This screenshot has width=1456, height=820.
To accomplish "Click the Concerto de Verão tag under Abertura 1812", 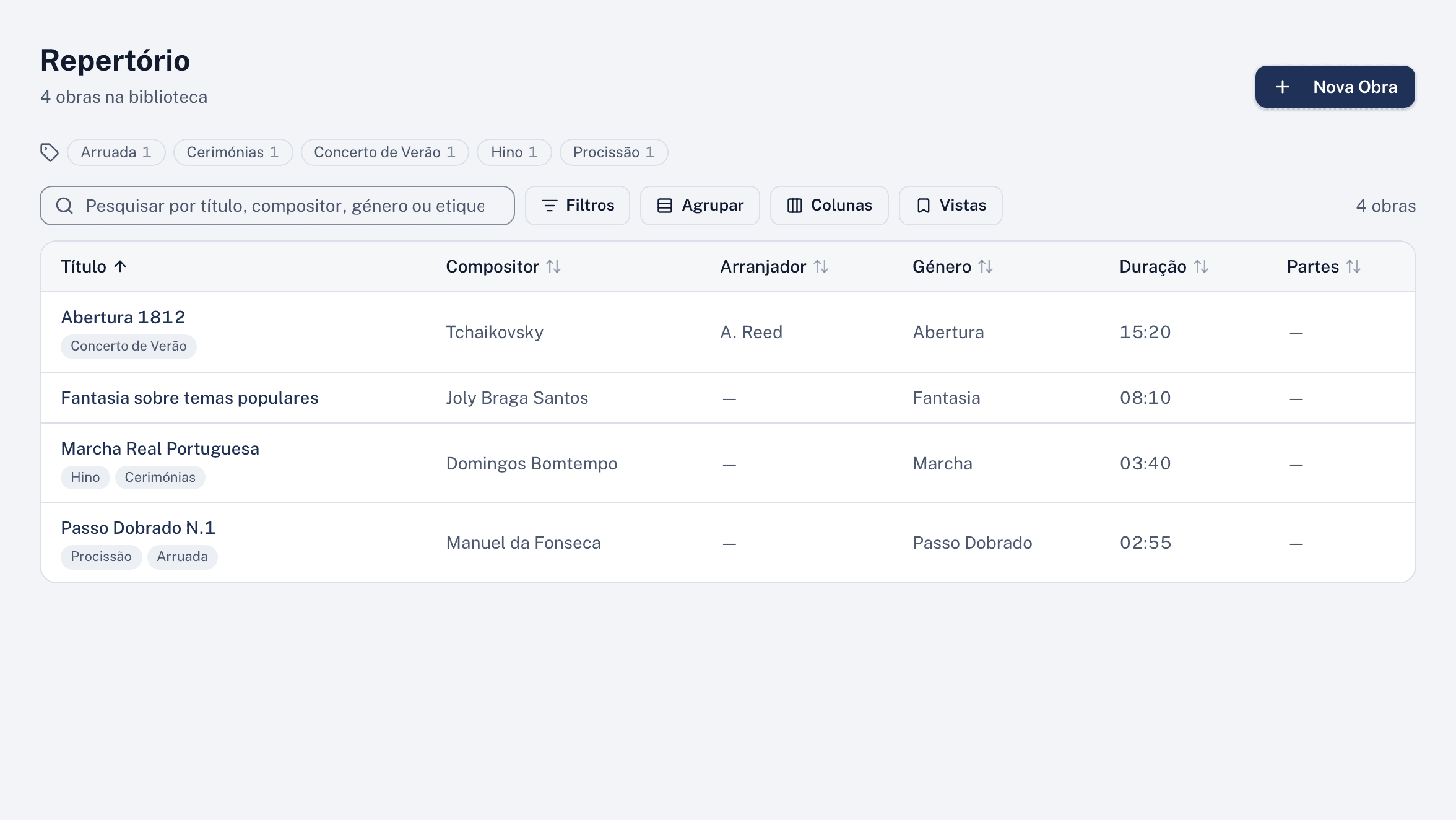I will 129,346.
